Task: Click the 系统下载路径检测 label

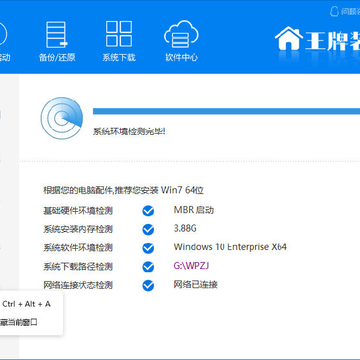Action: tap(78, 267)
